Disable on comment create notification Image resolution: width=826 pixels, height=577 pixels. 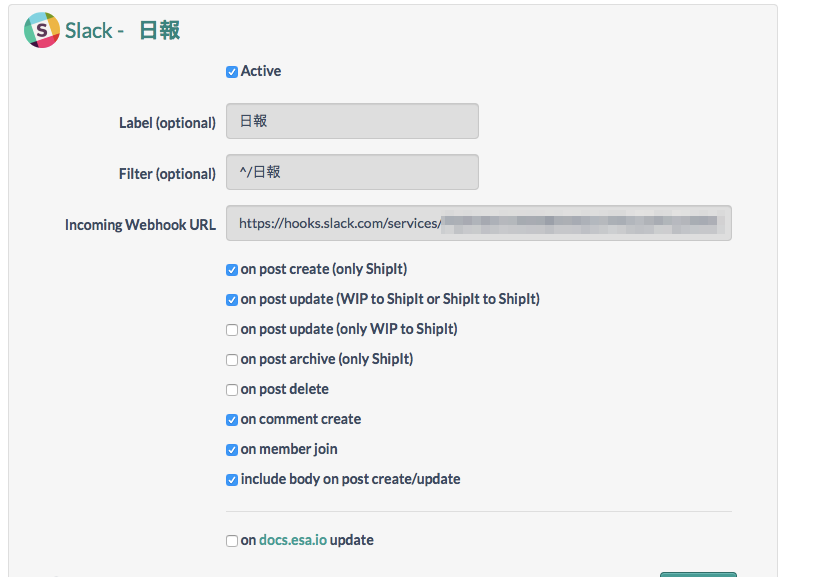(232, 420)
